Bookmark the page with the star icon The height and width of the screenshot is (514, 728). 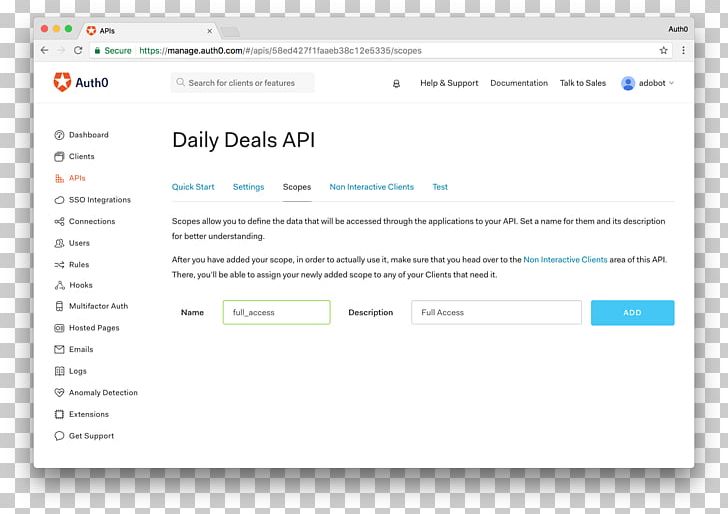(x=663, y=50)
